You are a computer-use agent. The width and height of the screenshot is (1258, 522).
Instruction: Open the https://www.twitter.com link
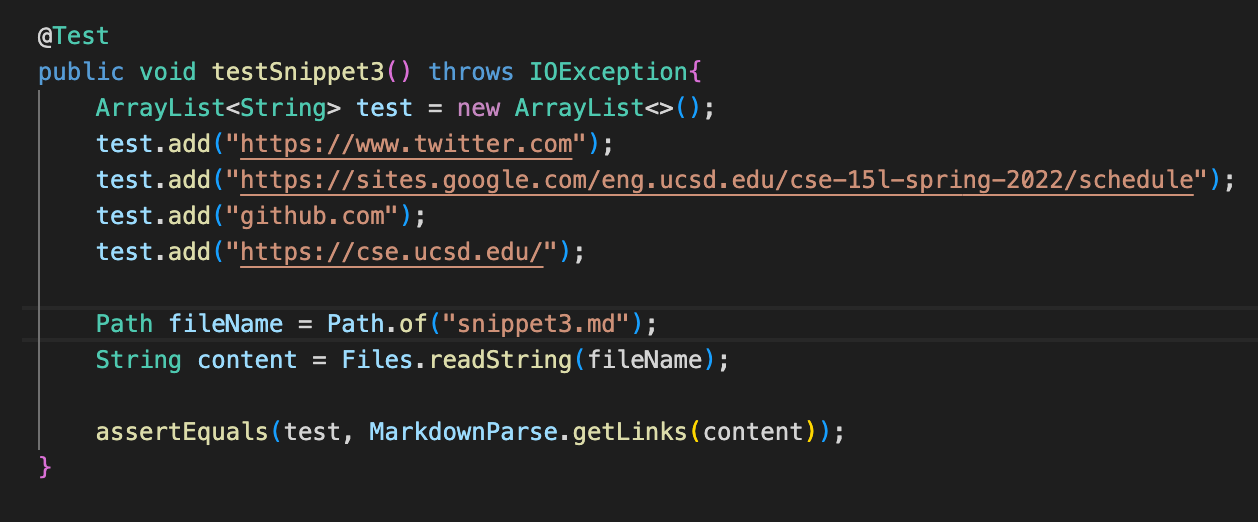point(406,144)
